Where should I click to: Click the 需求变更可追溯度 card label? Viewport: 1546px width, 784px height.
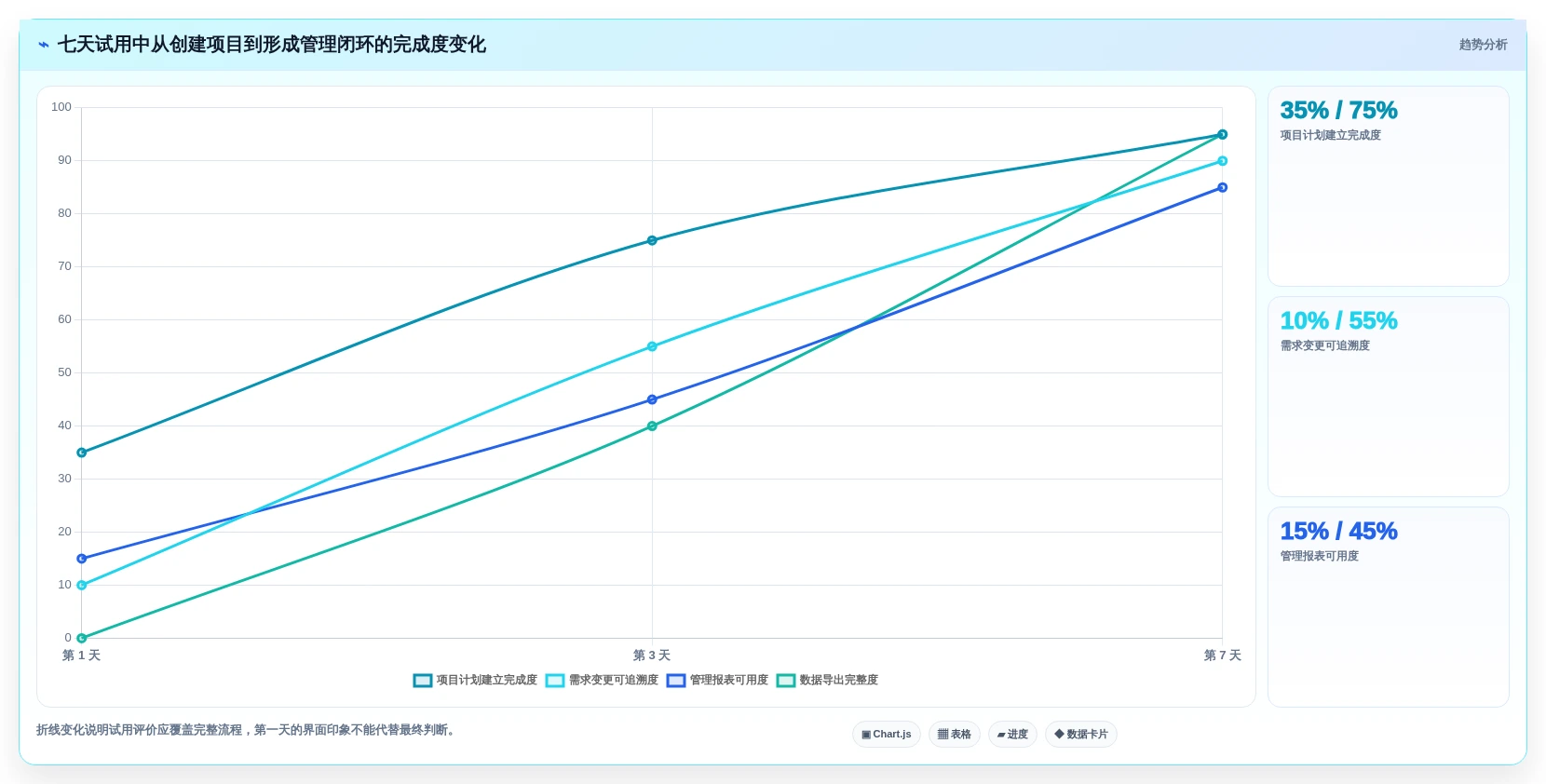coord(1325,345)
